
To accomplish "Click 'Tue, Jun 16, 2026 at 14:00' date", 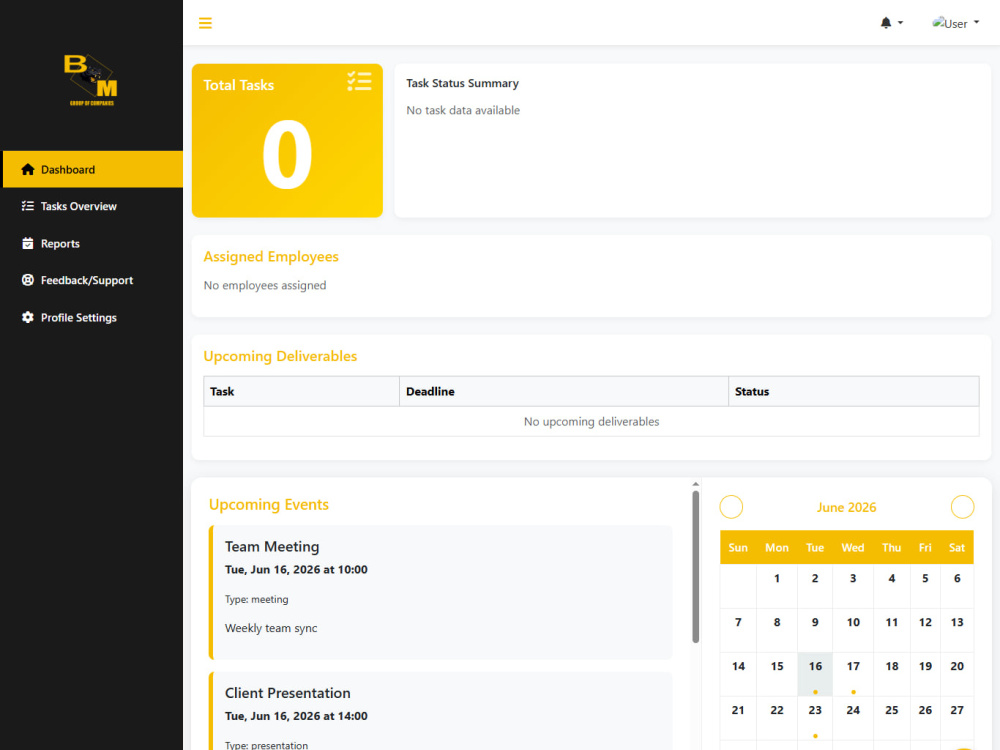I will coord(296,716).
